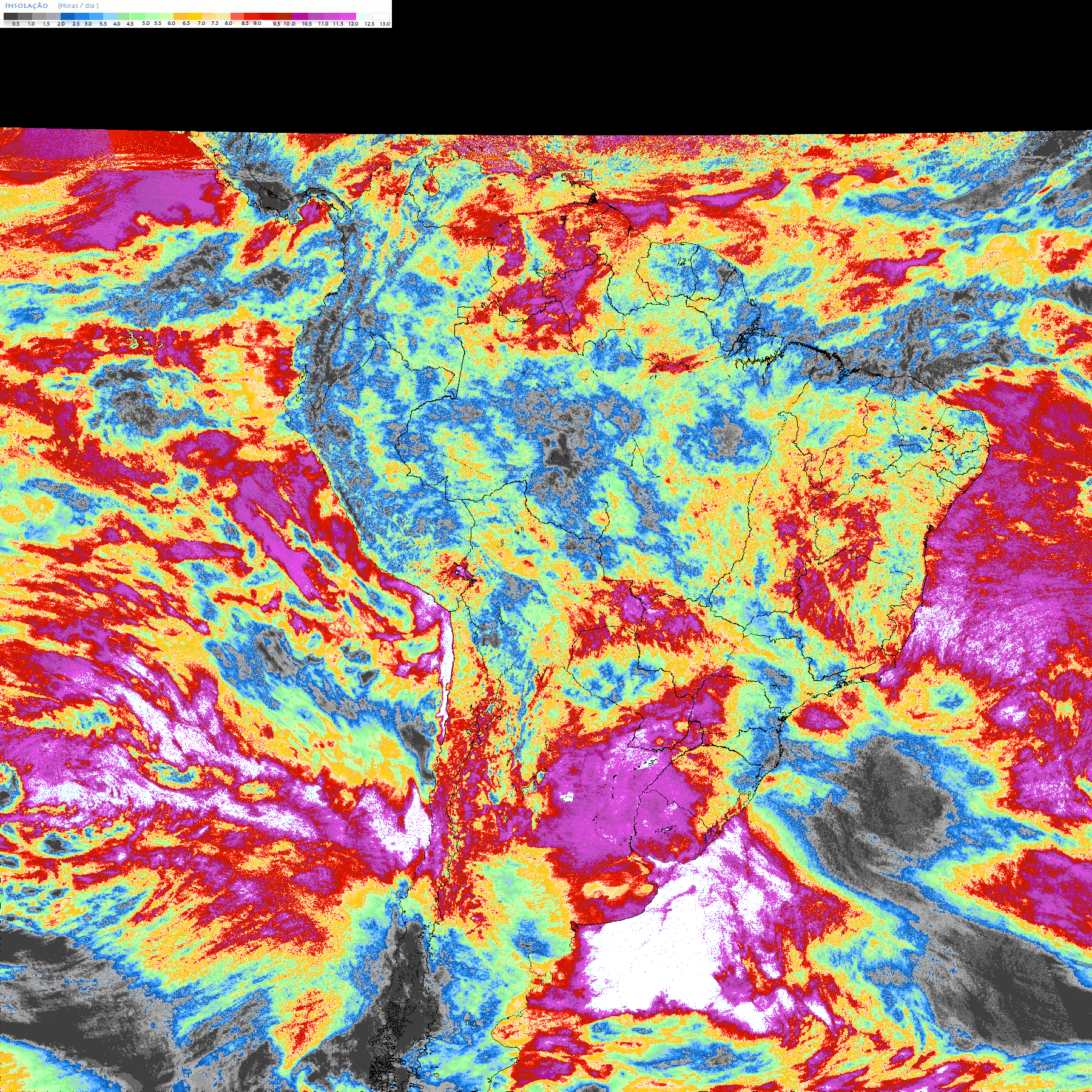The height and width of the screenshot is (1092, 1092).
Task: Click the "0.5" legend value
Action: point(16,24)
